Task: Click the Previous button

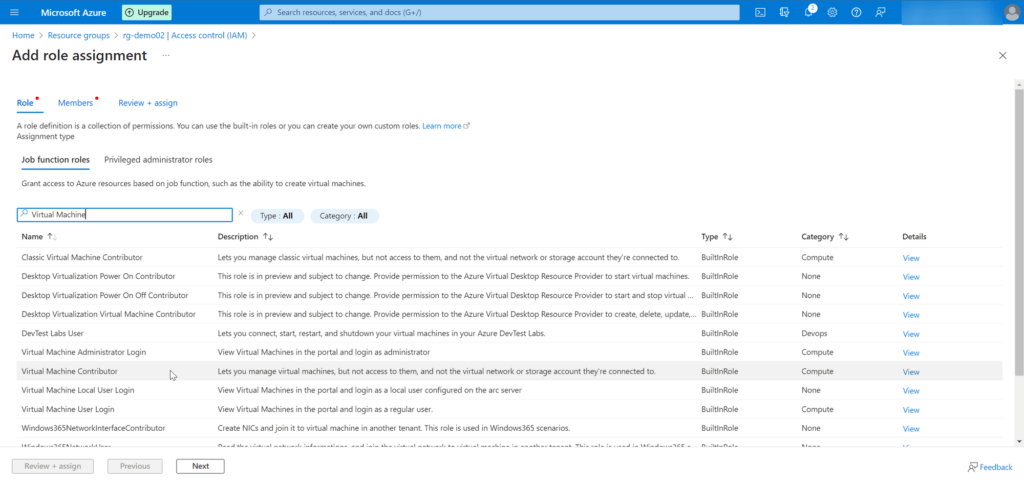Action: (135, 466)
